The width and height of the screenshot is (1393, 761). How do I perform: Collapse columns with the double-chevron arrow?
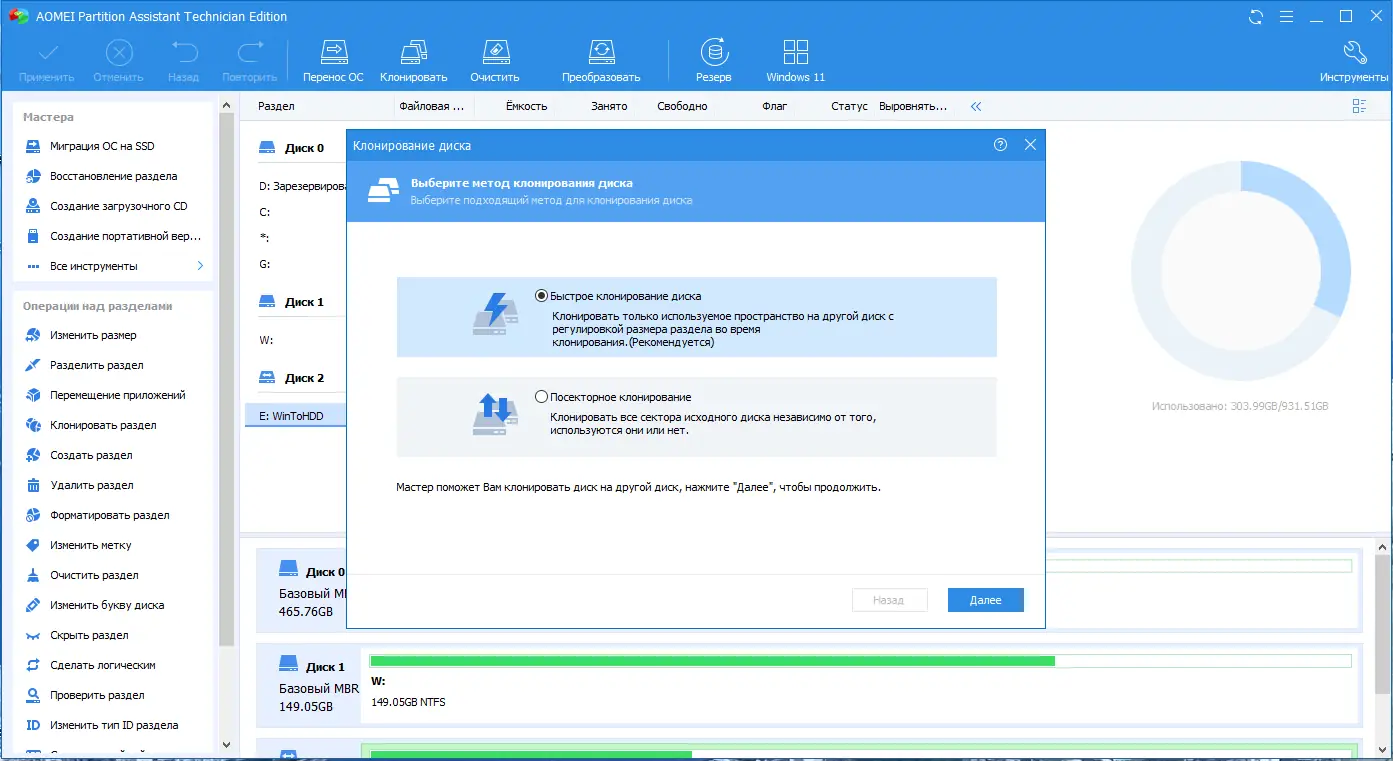[976, 106]
